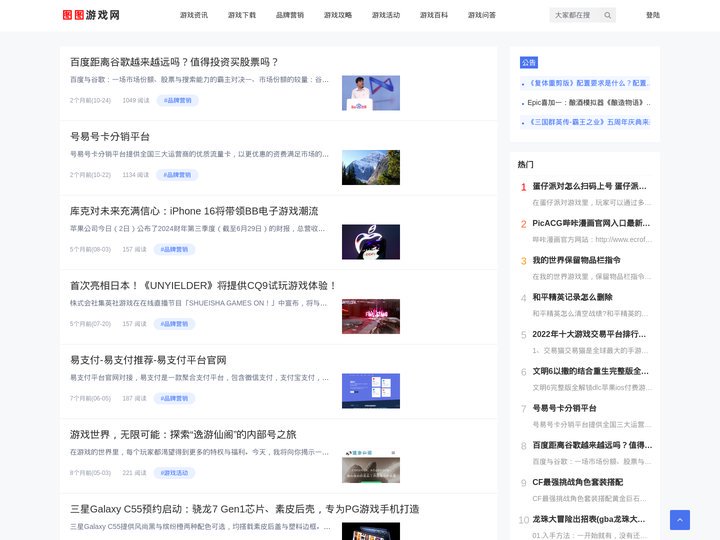Click the 易支付 article thumbnail
Image resolution: width=720 pixels, height=540 pixels.
click(371, 391)
